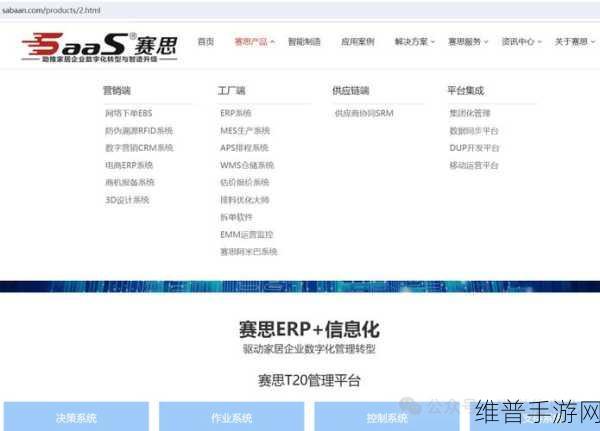
Task: Open the MES生产系统 link
Action: 245,131
